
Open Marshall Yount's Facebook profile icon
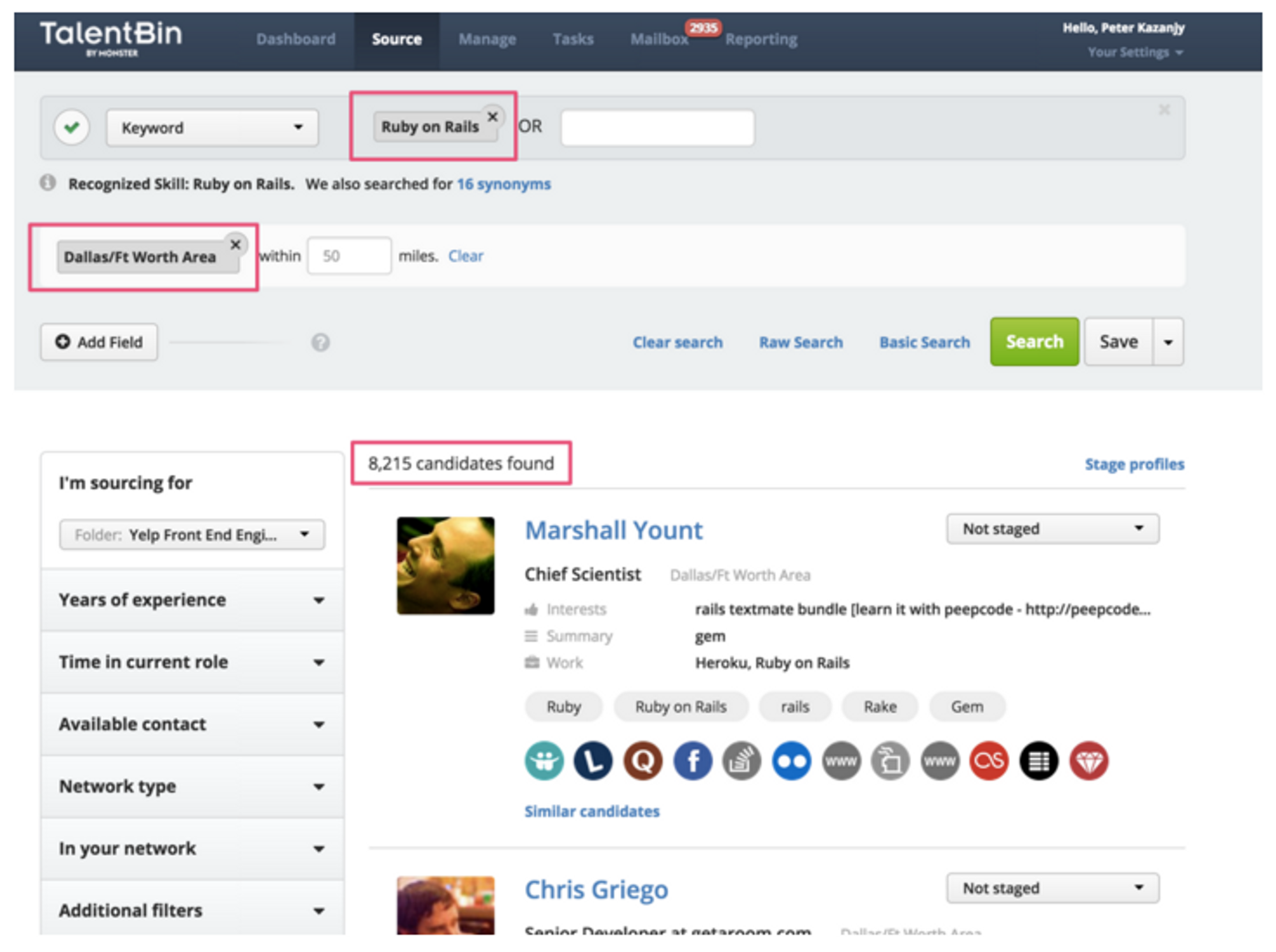[692, 761]
